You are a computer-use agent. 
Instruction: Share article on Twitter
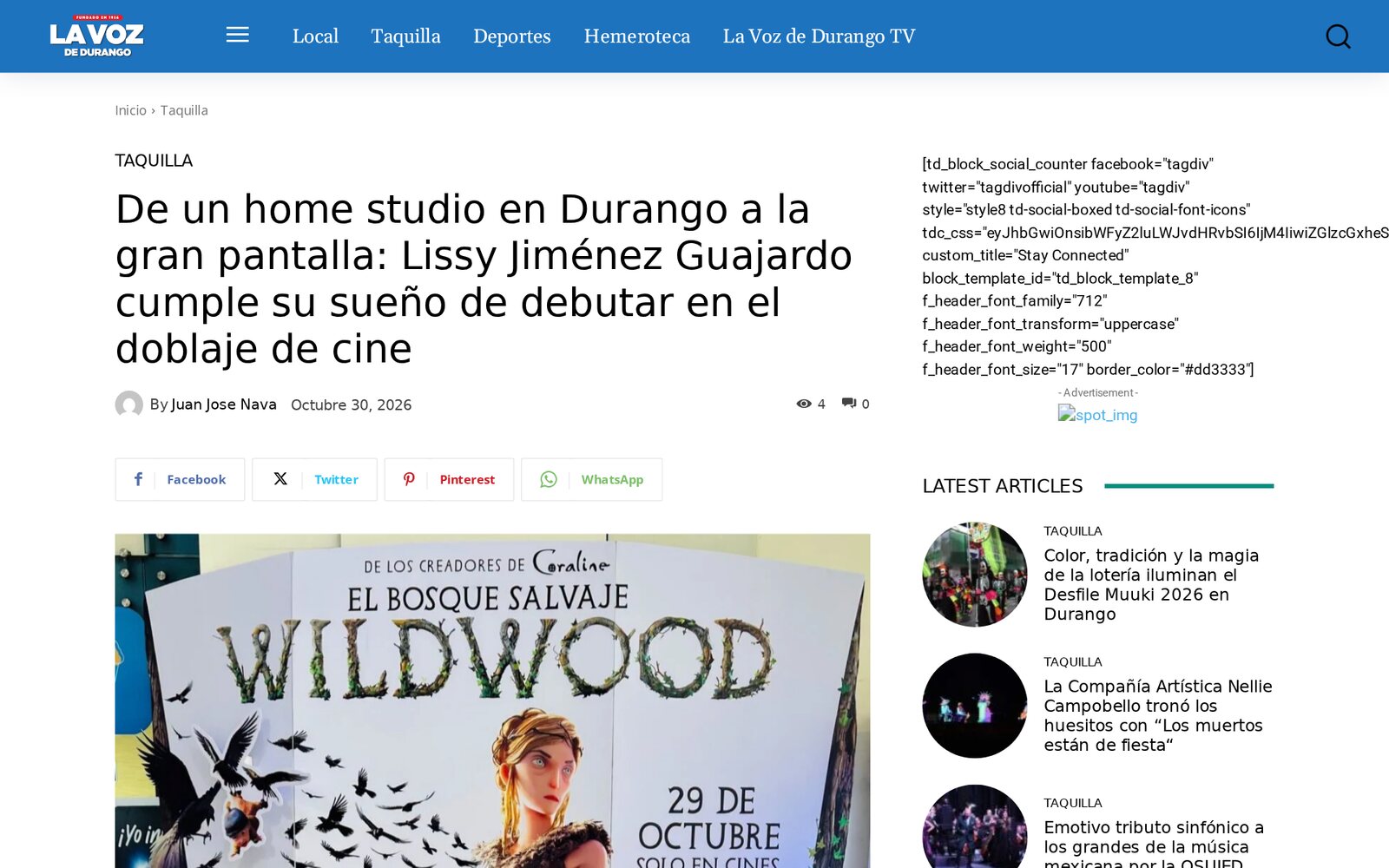314,479
